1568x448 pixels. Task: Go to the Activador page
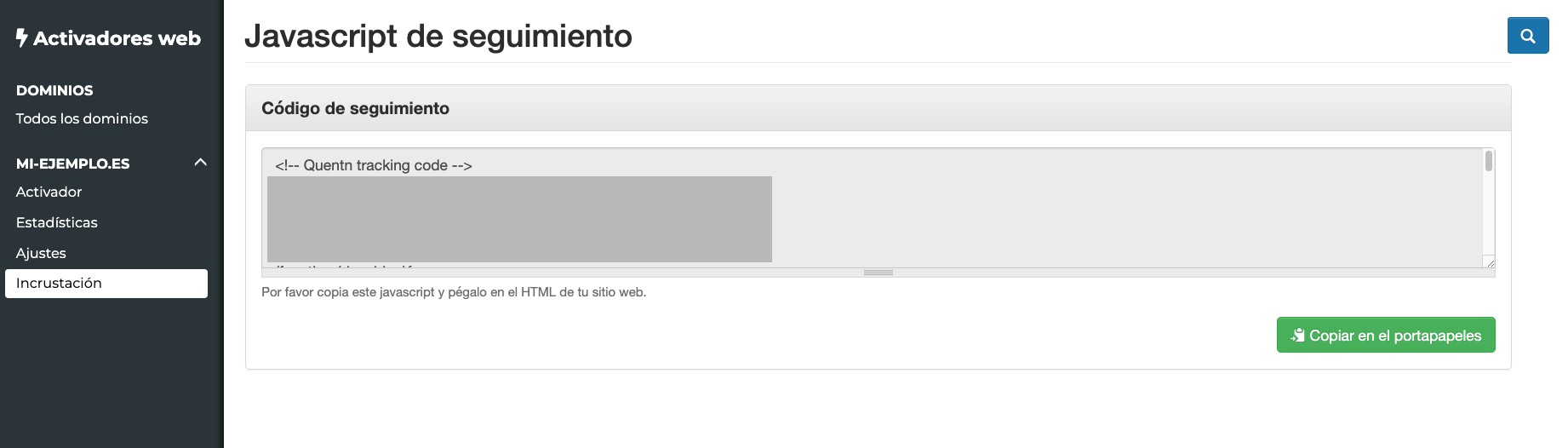(49, 192)
